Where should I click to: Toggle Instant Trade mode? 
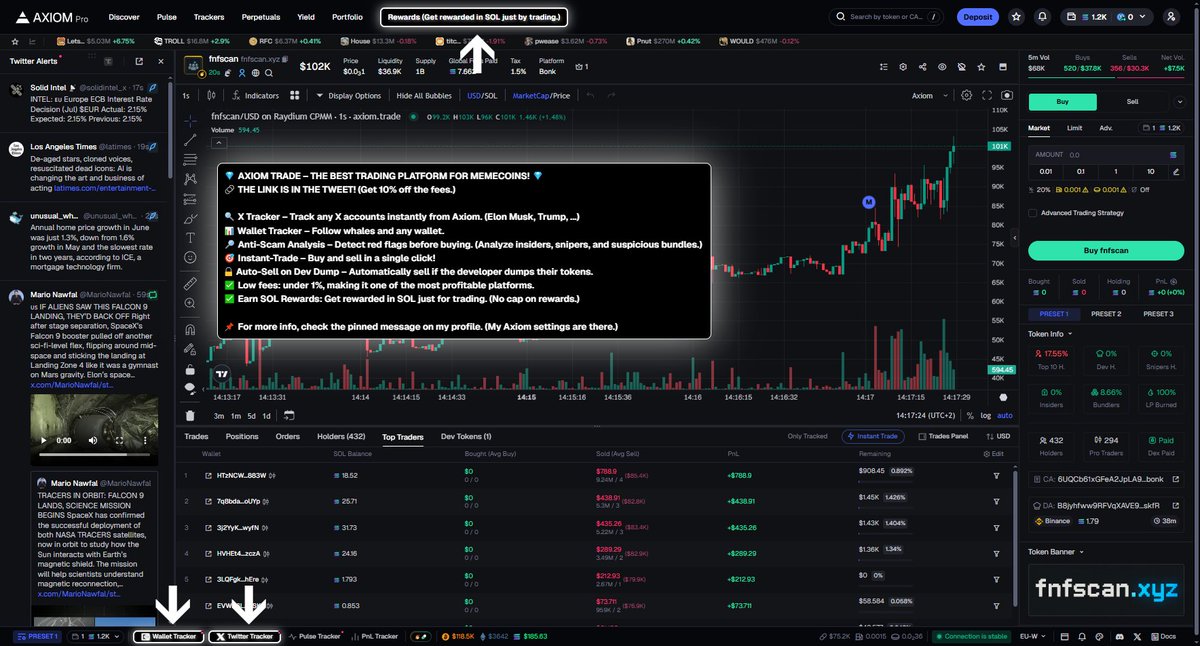875,436
